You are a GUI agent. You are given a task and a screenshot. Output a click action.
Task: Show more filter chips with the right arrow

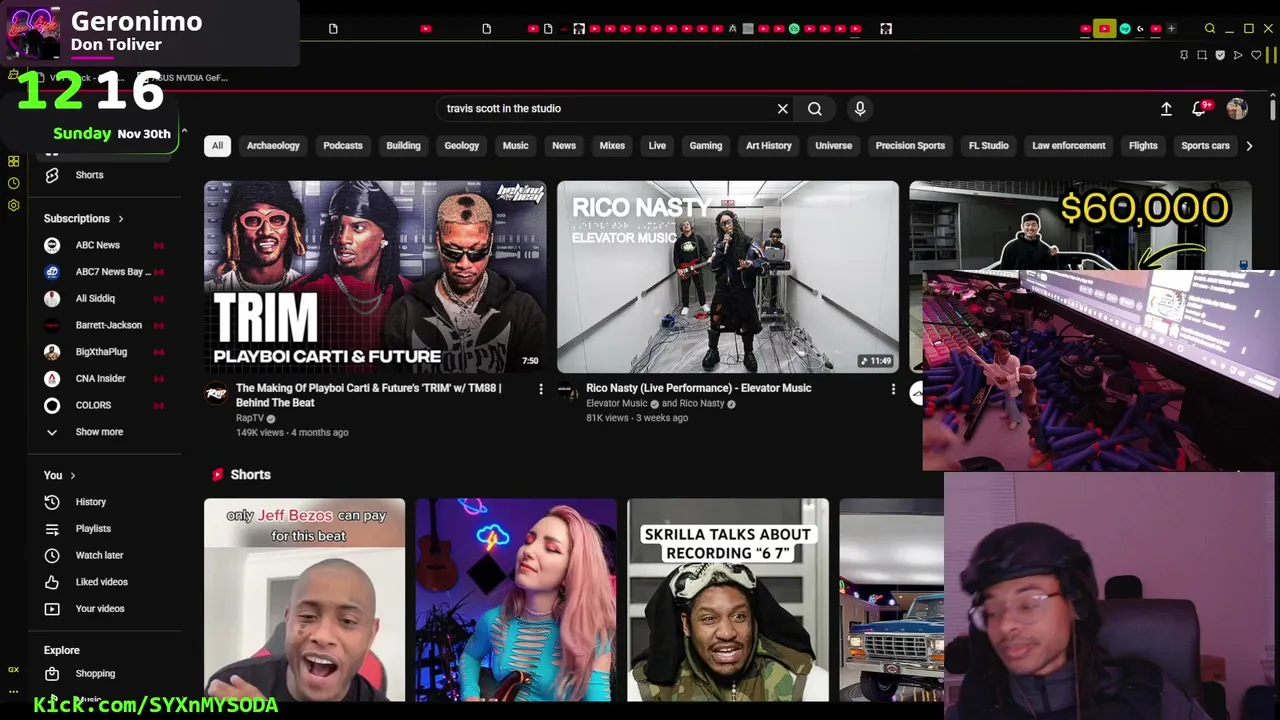pyautogui.click(x=1248, y=146)
